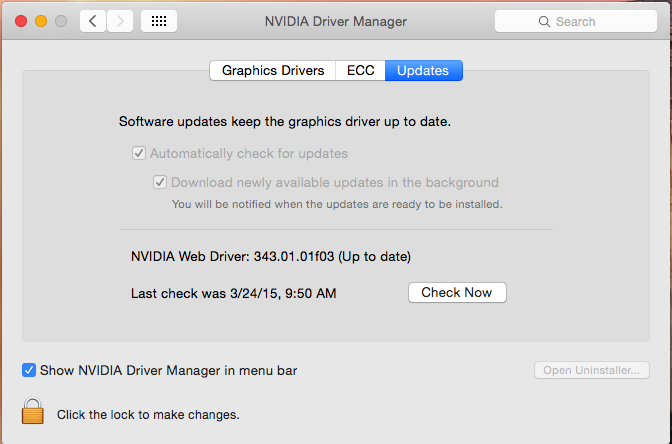Click the magnifying glass in the search box

[544, 21]
